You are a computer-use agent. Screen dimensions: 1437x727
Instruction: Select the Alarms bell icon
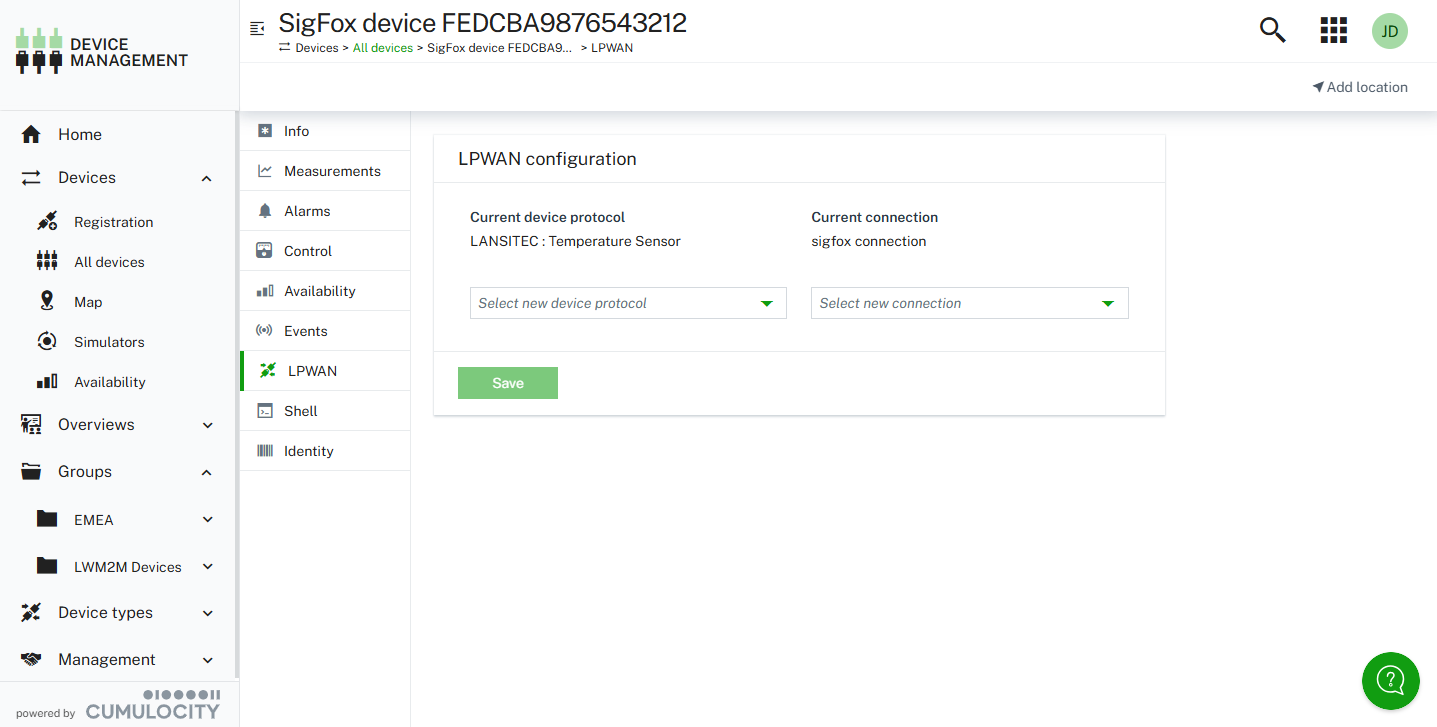pos(265,210)
